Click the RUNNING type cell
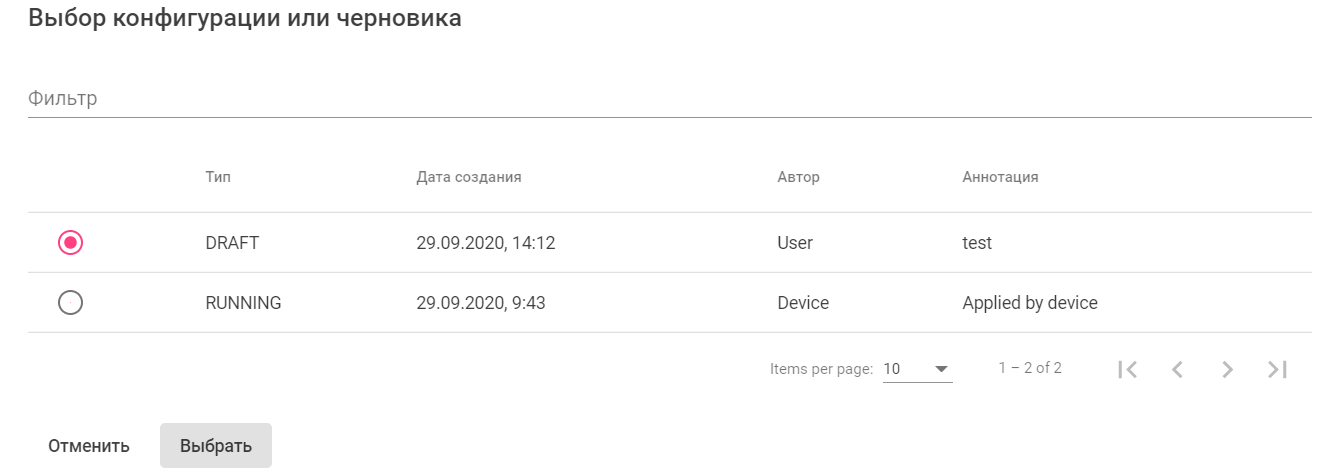Screen dimensions: 1341x475 pyautogui.click(x=243, y=303)
